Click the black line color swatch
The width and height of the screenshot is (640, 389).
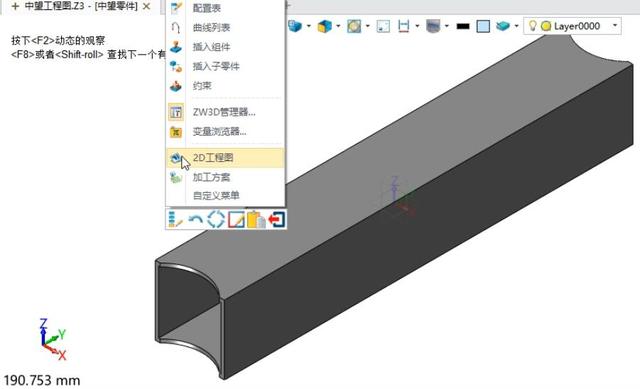(x=463, y=26)
